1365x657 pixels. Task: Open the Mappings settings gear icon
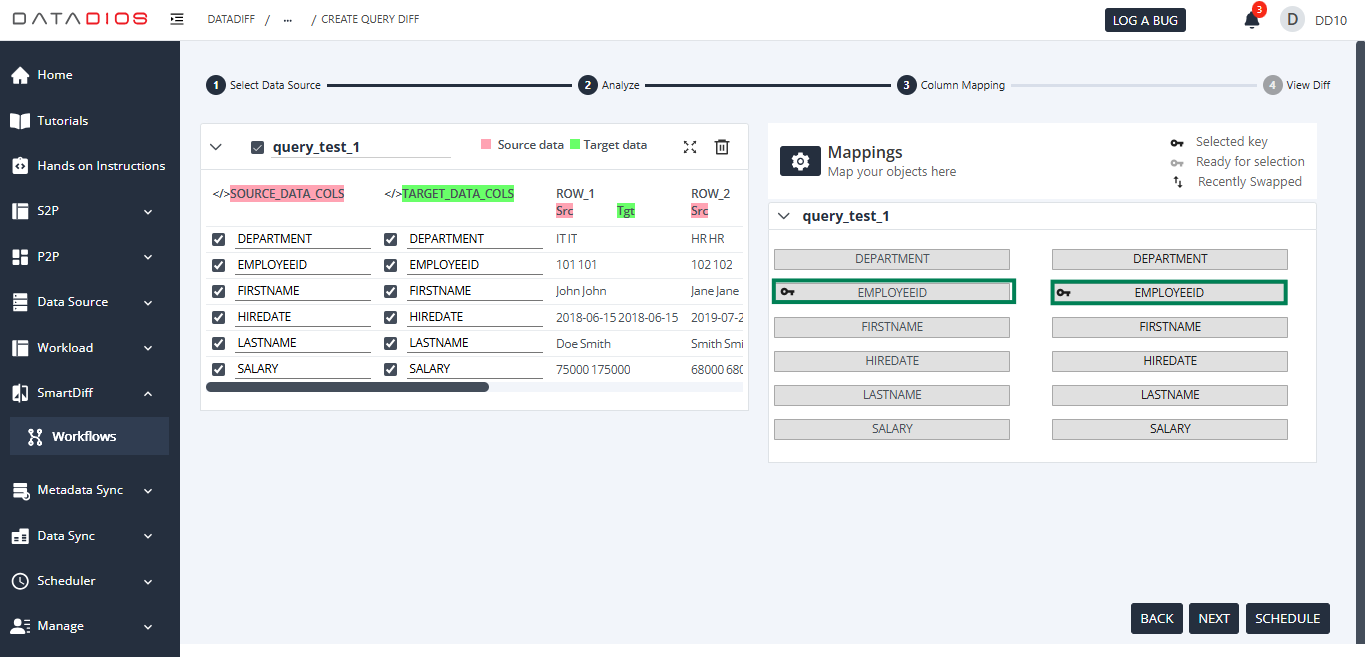click(800, 162)
